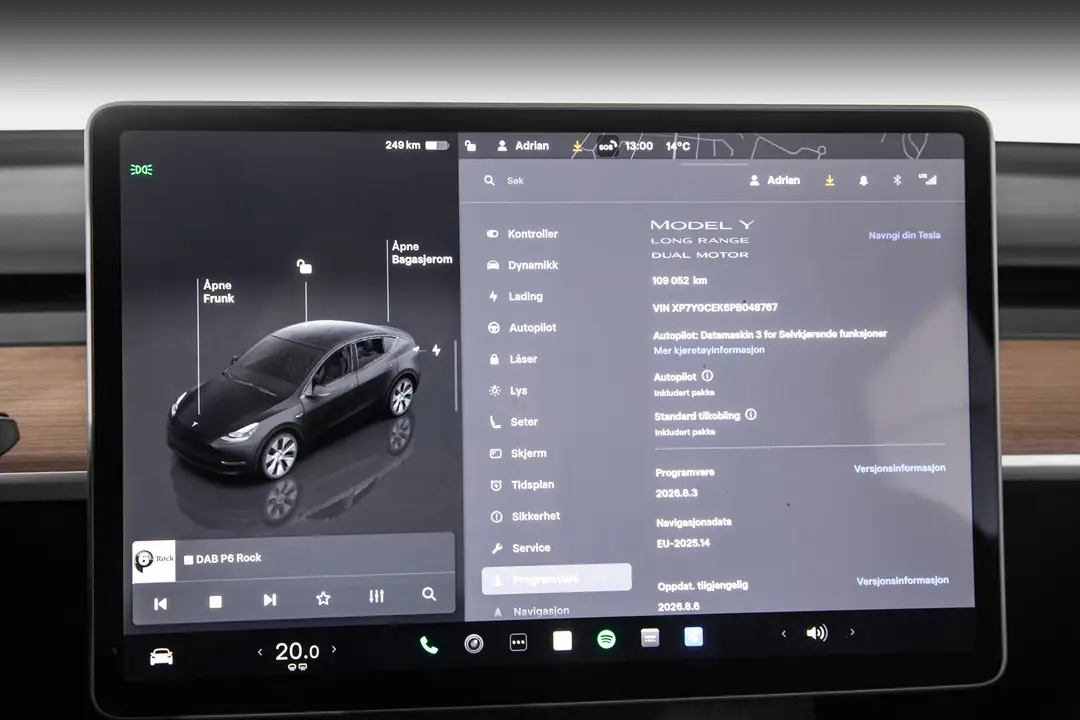Show the Standard tilkobling info icon

751,415
